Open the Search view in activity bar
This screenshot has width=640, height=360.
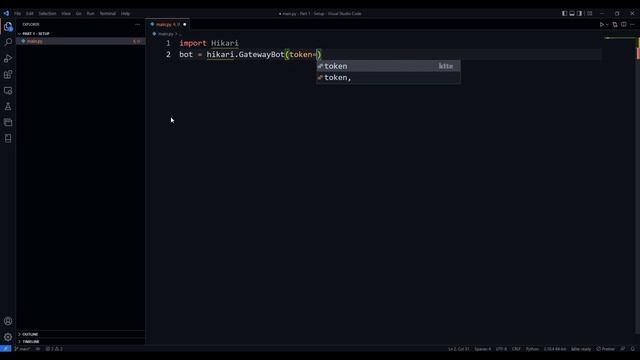click(x=8, y=42)
